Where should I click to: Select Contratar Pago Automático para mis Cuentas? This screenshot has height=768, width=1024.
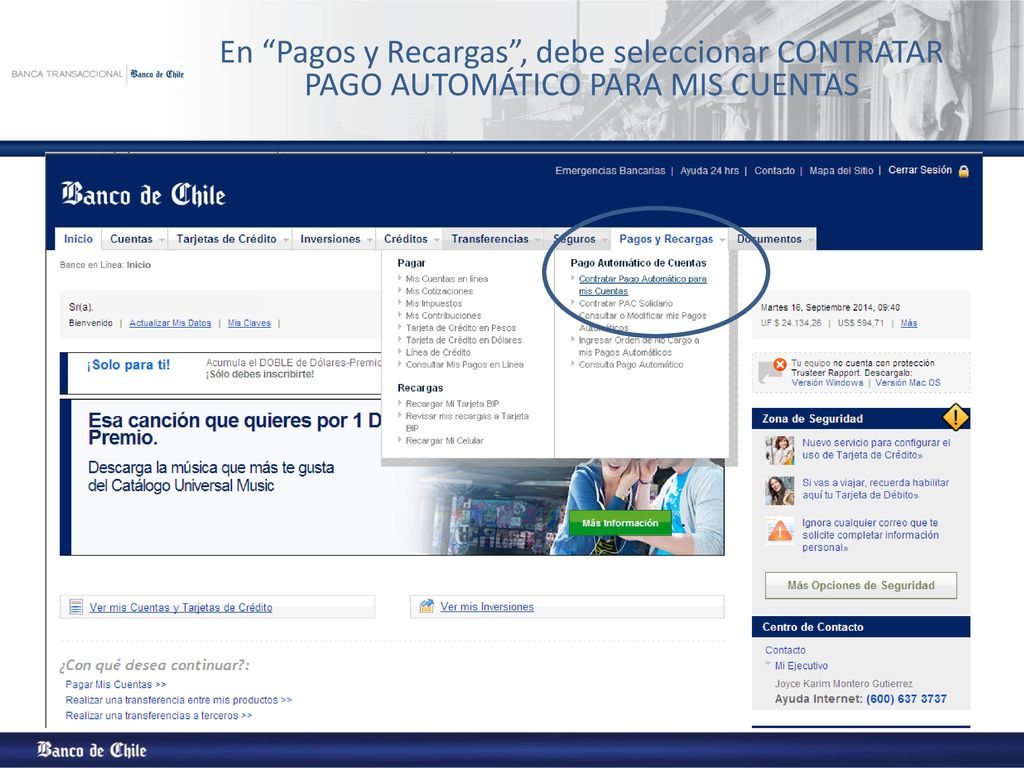(643, 285)
